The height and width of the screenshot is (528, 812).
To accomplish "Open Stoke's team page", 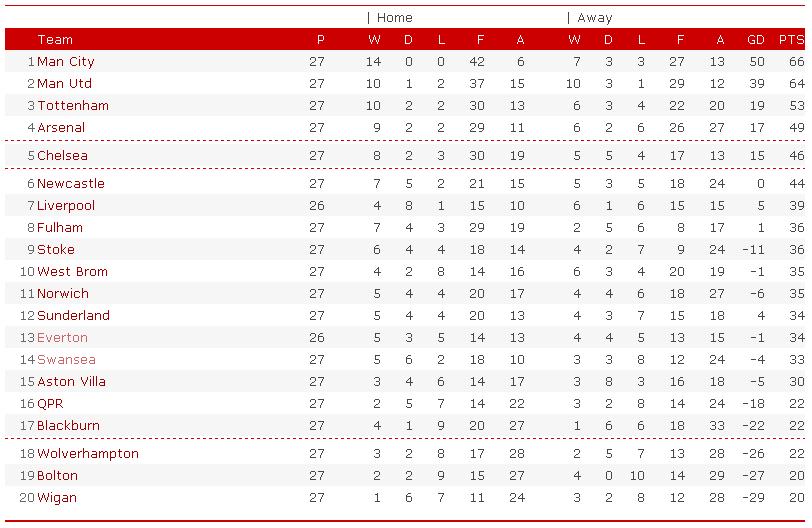I will pyautogui.click(x=56, y=250).
